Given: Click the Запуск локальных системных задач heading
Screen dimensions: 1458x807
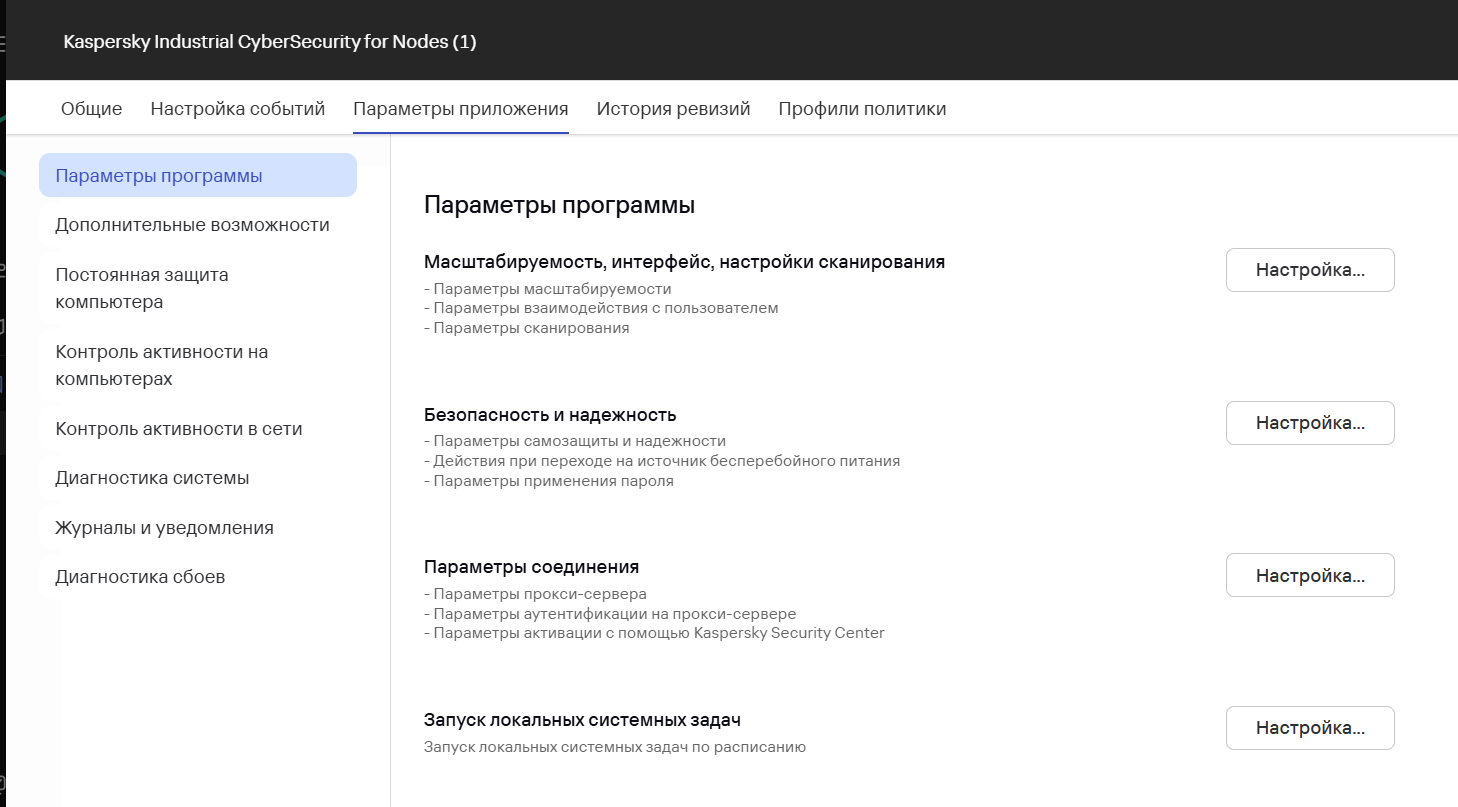Looking at the screenshot, I should 582,720.
